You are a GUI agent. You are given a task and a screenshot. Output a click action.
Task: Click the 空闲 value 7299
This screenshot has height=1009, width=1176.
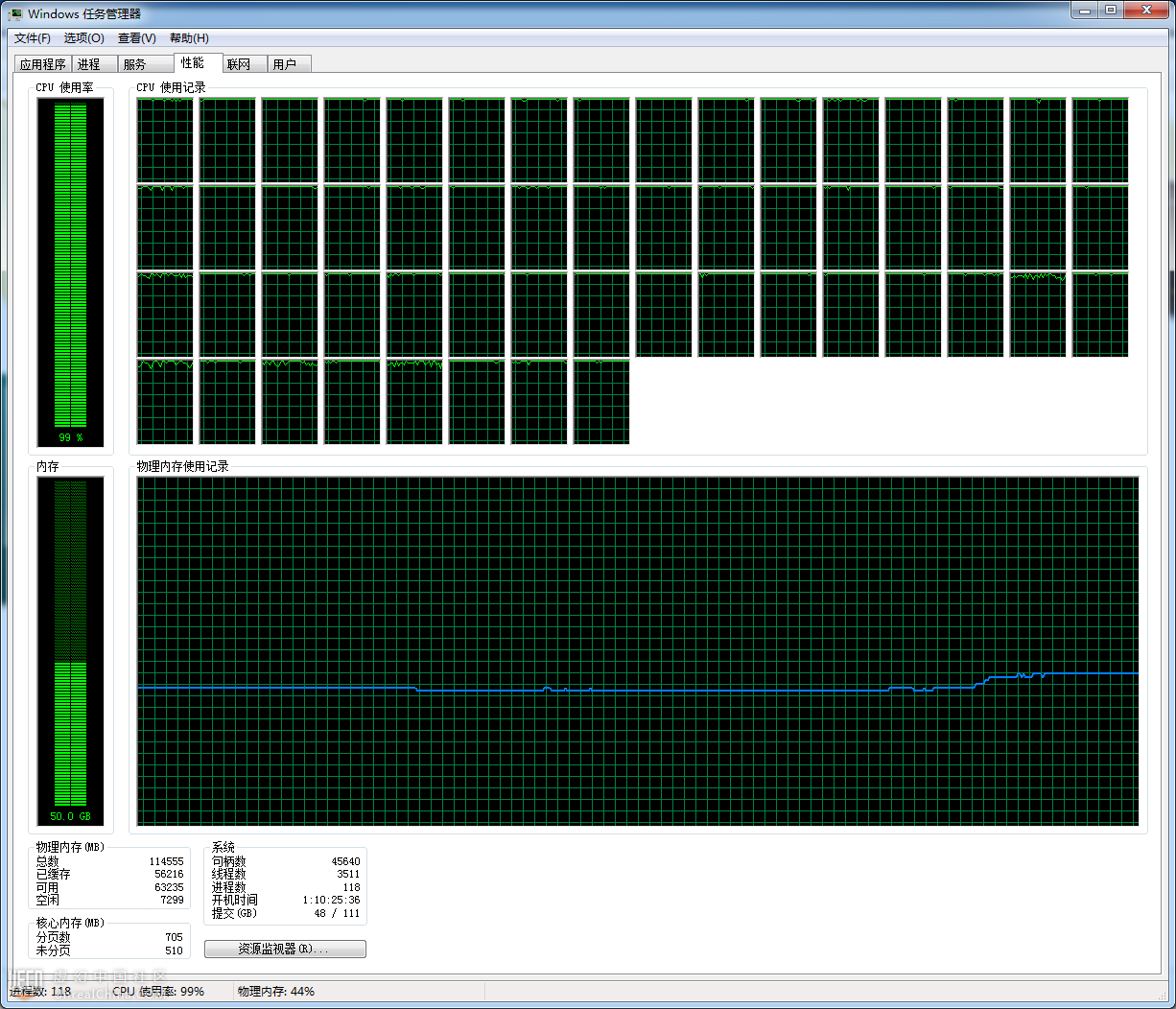[x=172, y=900]
